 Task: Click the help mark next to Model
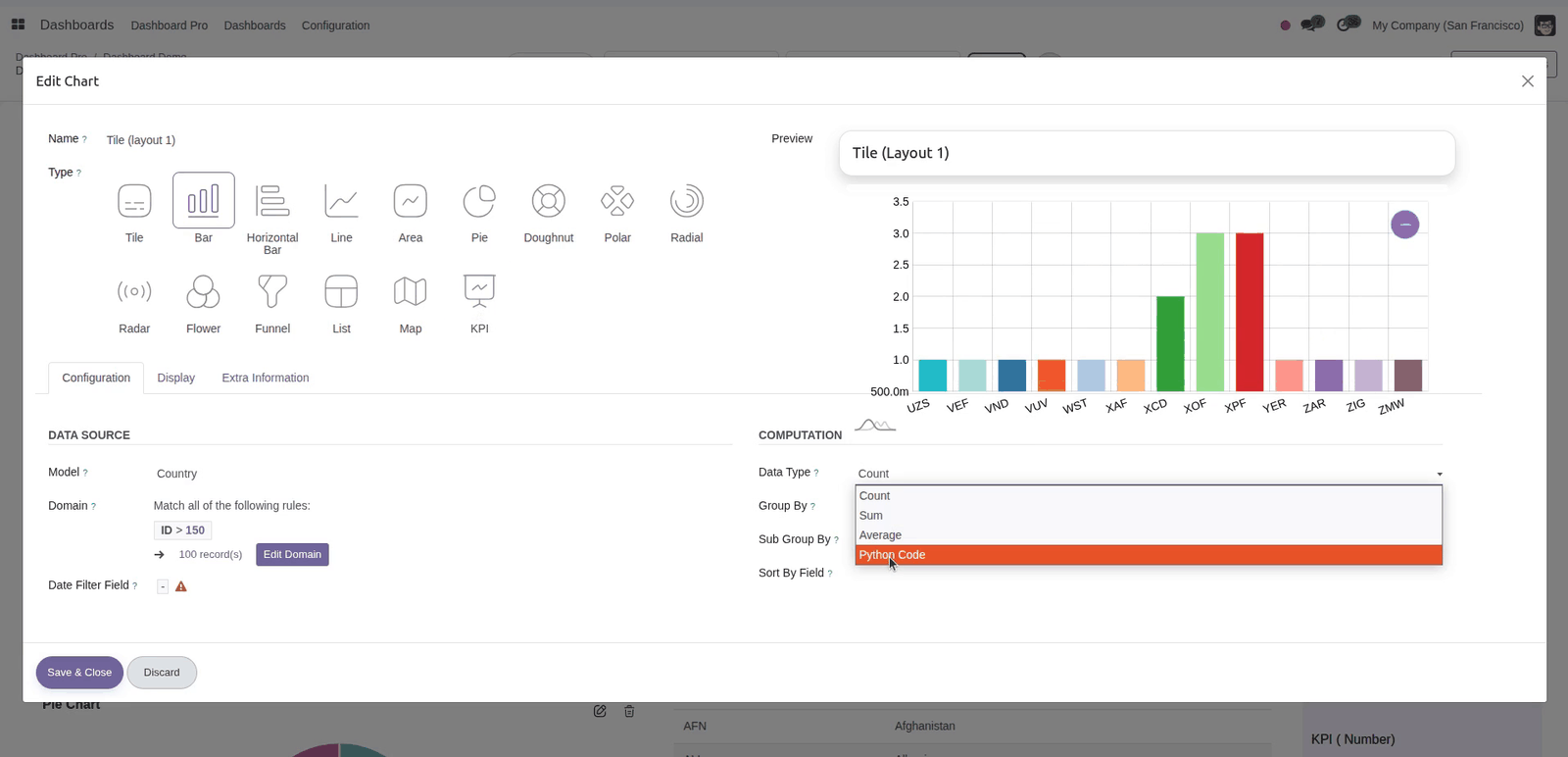point(85,473)
